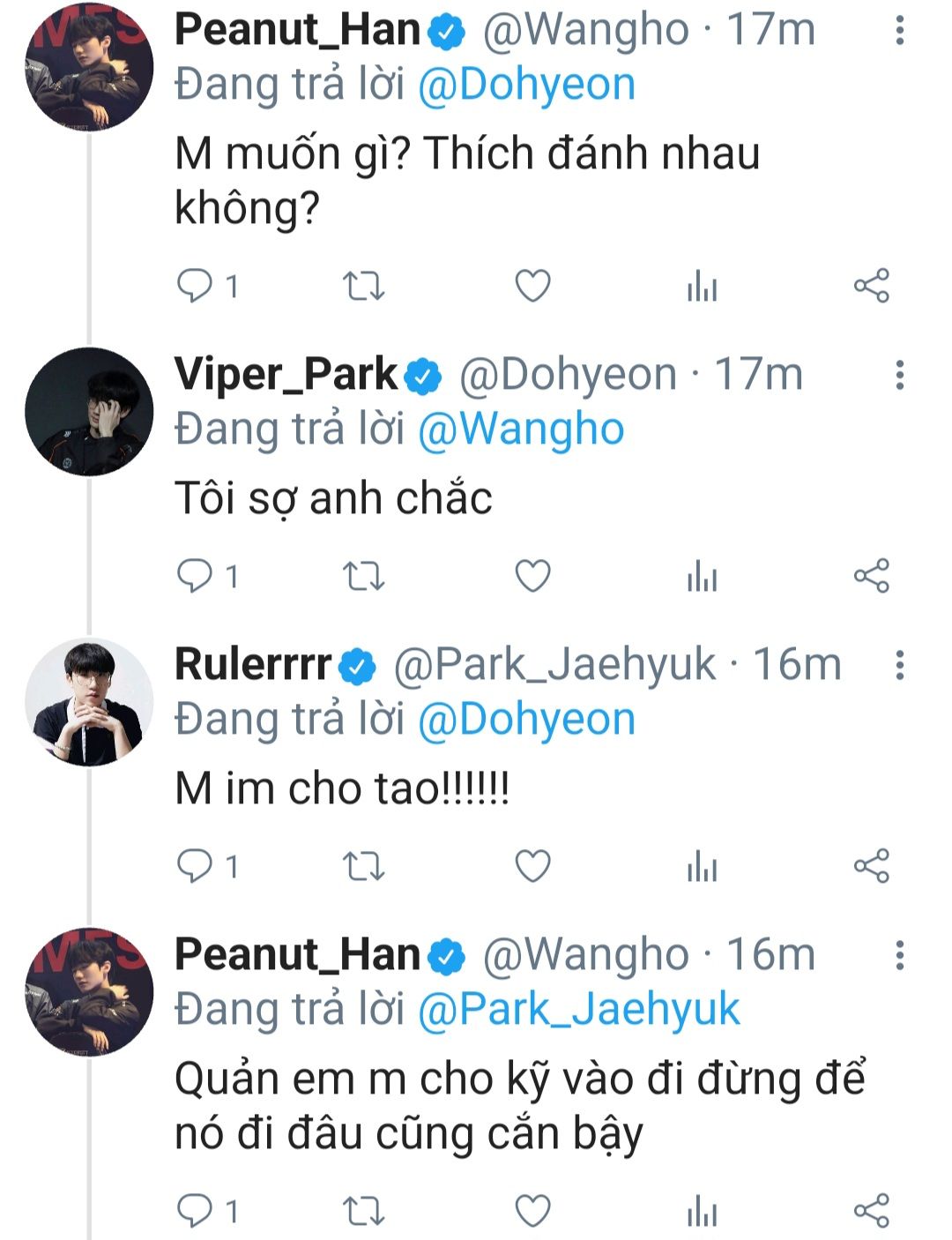View analytics for Peanut_Han's "M muốn gì" tweet
Image resolution: width=952 pixels, height=1240 pixels.
pyautogui.click(x=702, y=286)
